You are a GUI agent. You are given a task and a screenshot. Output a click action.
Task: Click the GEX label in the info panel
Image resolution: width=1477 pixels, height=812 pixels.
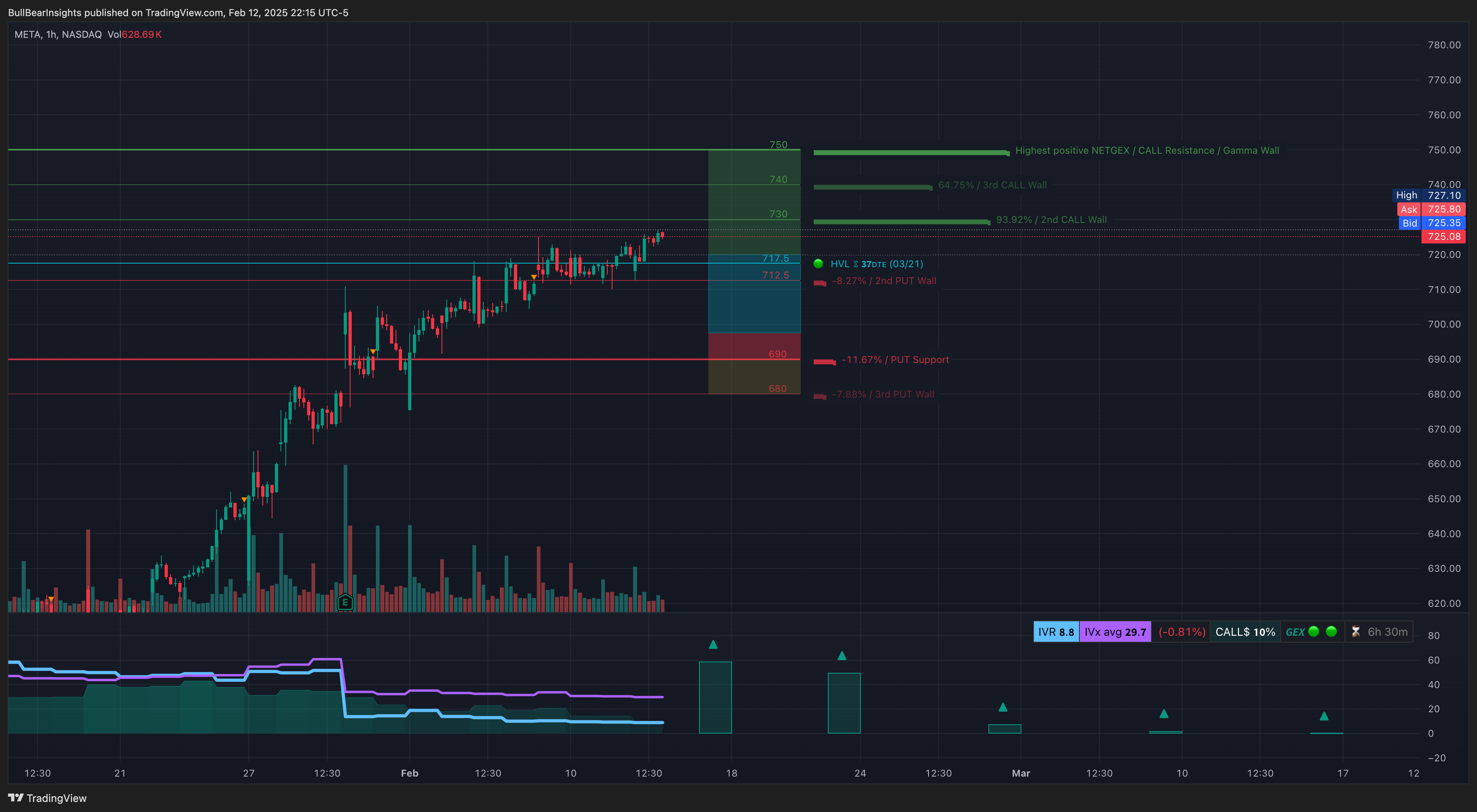[x=1295, y=632]
